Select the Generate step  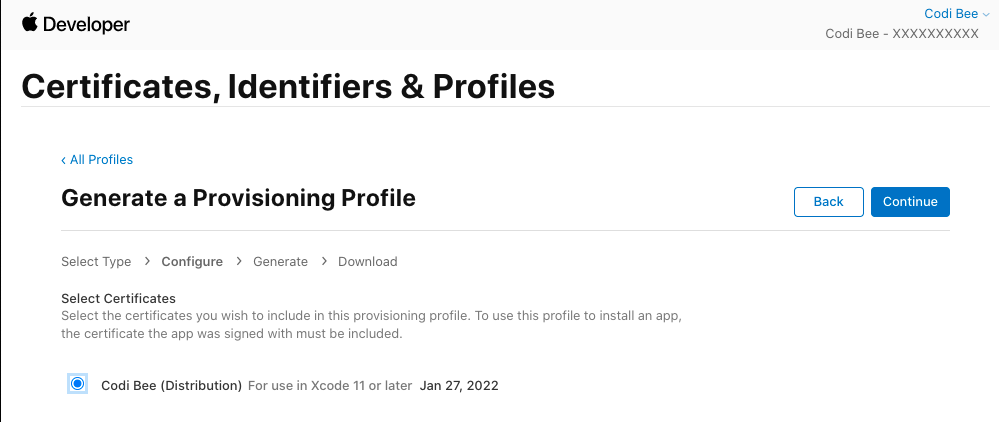280,262
